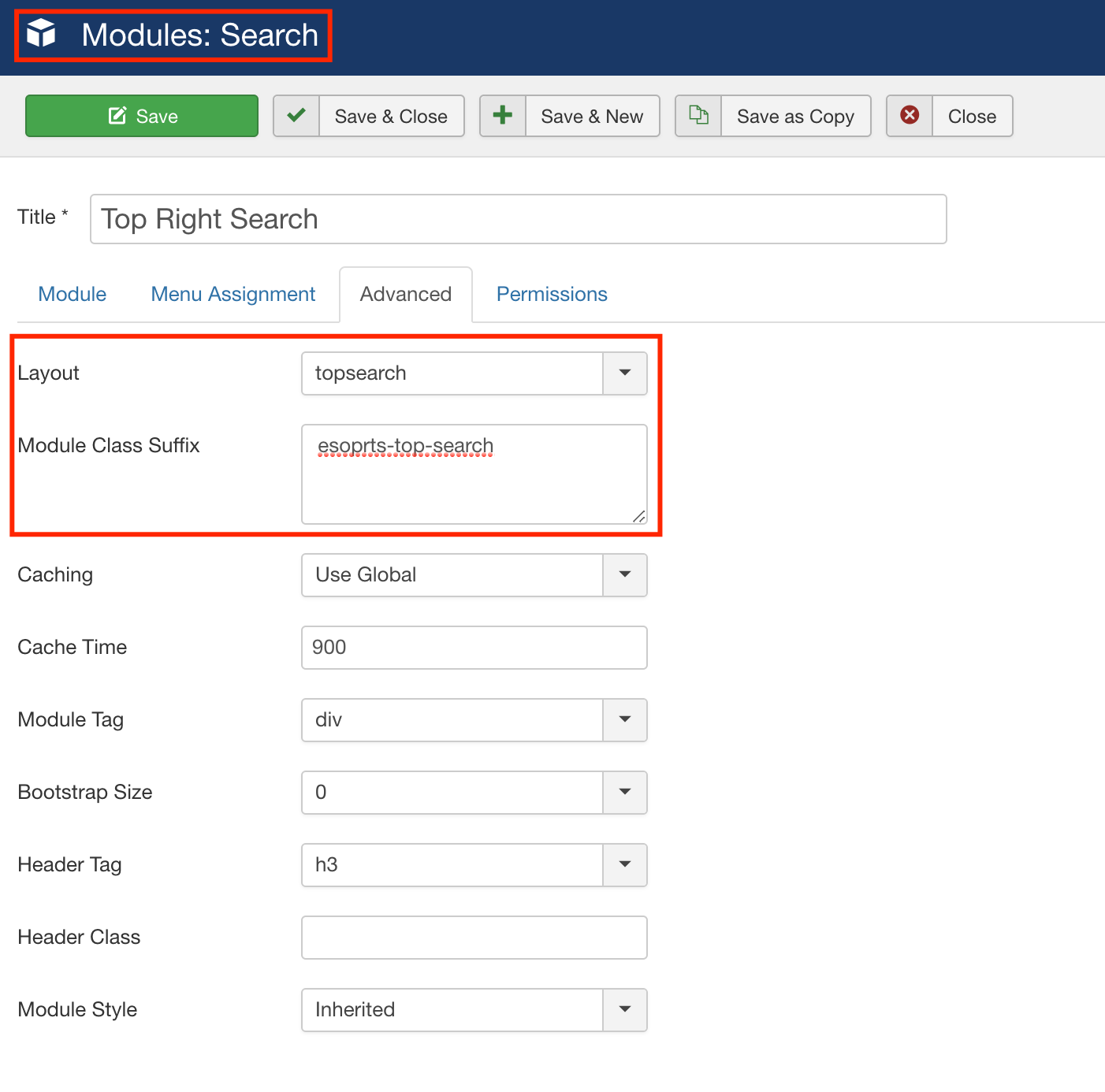1105x1092 pixels.
Task: Open the Header Tag h3 dropdown
Action: tap(474, 865)
